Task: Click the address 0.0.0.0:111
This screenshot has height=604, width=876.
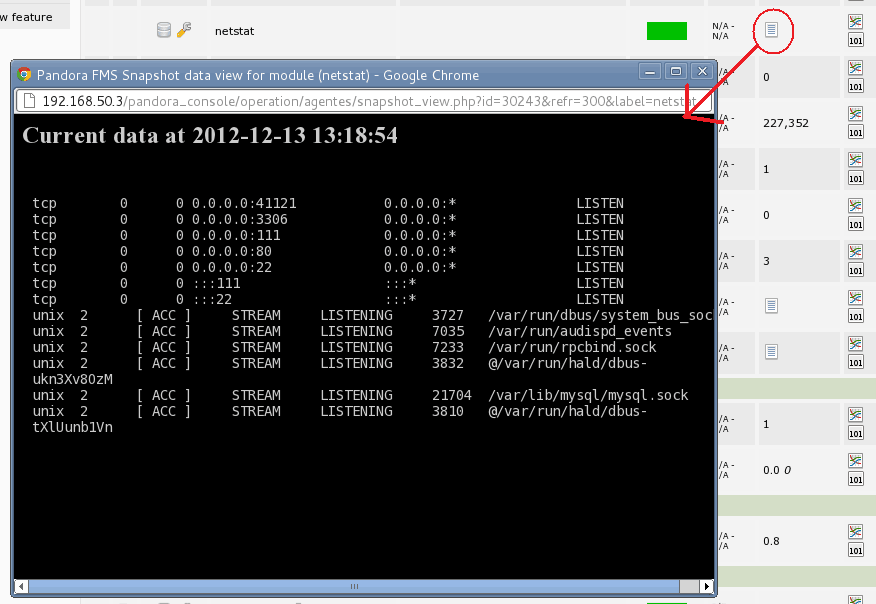Action: pyautogui.click(x=236, y=235)
